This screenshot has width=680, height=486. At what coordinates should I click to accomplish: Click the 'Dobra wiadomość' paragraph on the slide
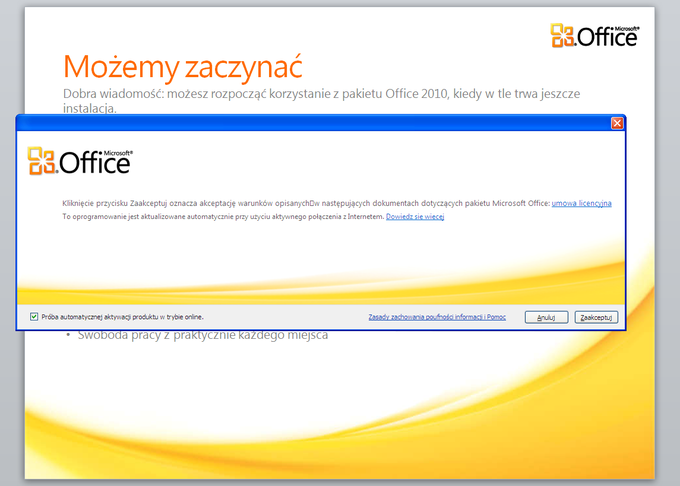pyautogui.click(x=321, y=101)
